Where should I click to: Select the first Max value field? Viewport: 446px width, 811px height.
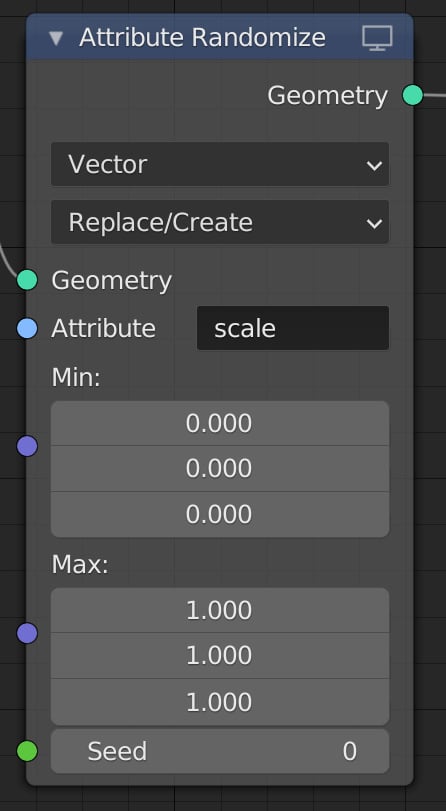click(x=220, y=610)
